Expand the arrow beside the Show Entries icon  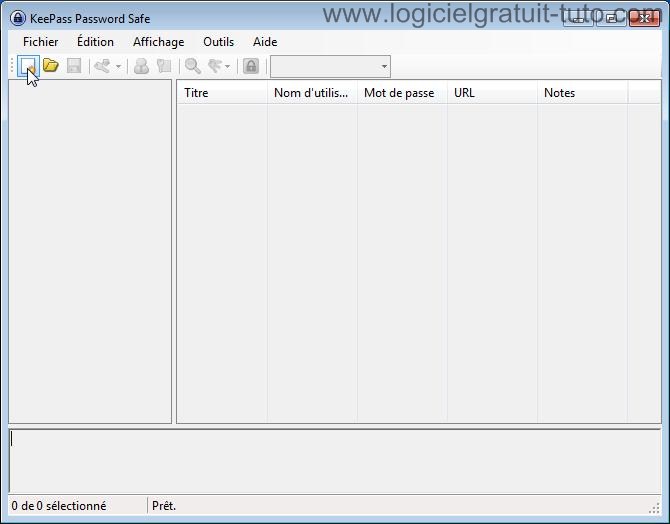tap(227, 67)
